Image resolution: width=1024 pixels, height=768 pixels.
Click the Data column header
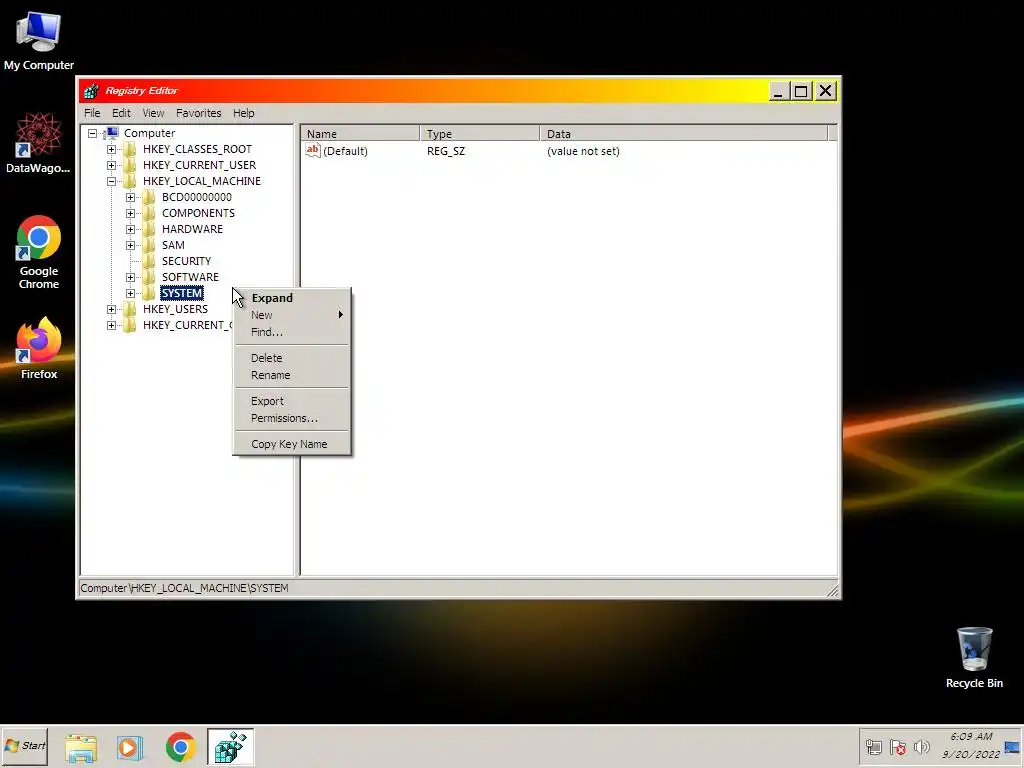(684, 134)
